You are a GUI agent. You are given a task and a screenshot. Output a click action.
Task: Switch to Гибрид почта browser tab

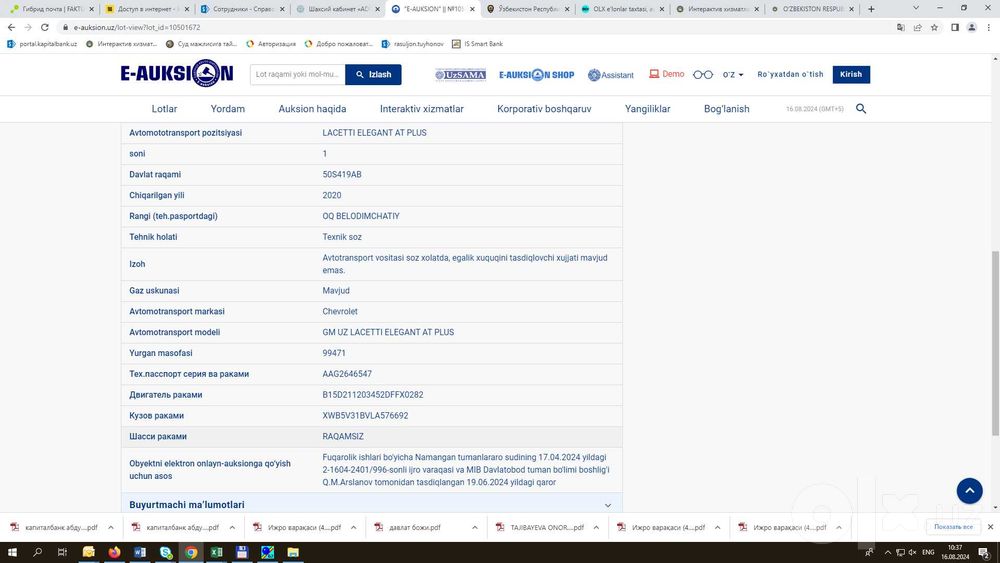tap(51, 9)
